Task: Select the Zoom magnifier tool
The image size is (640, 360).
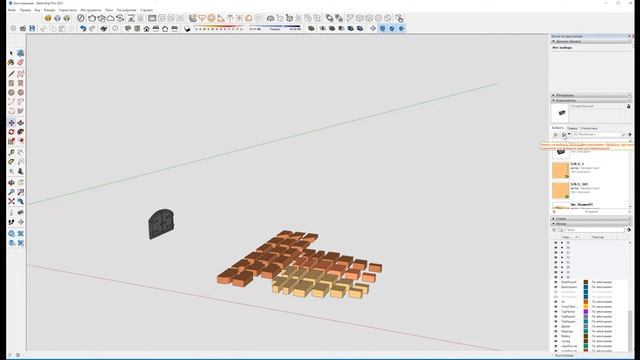Action: point(11,192)
